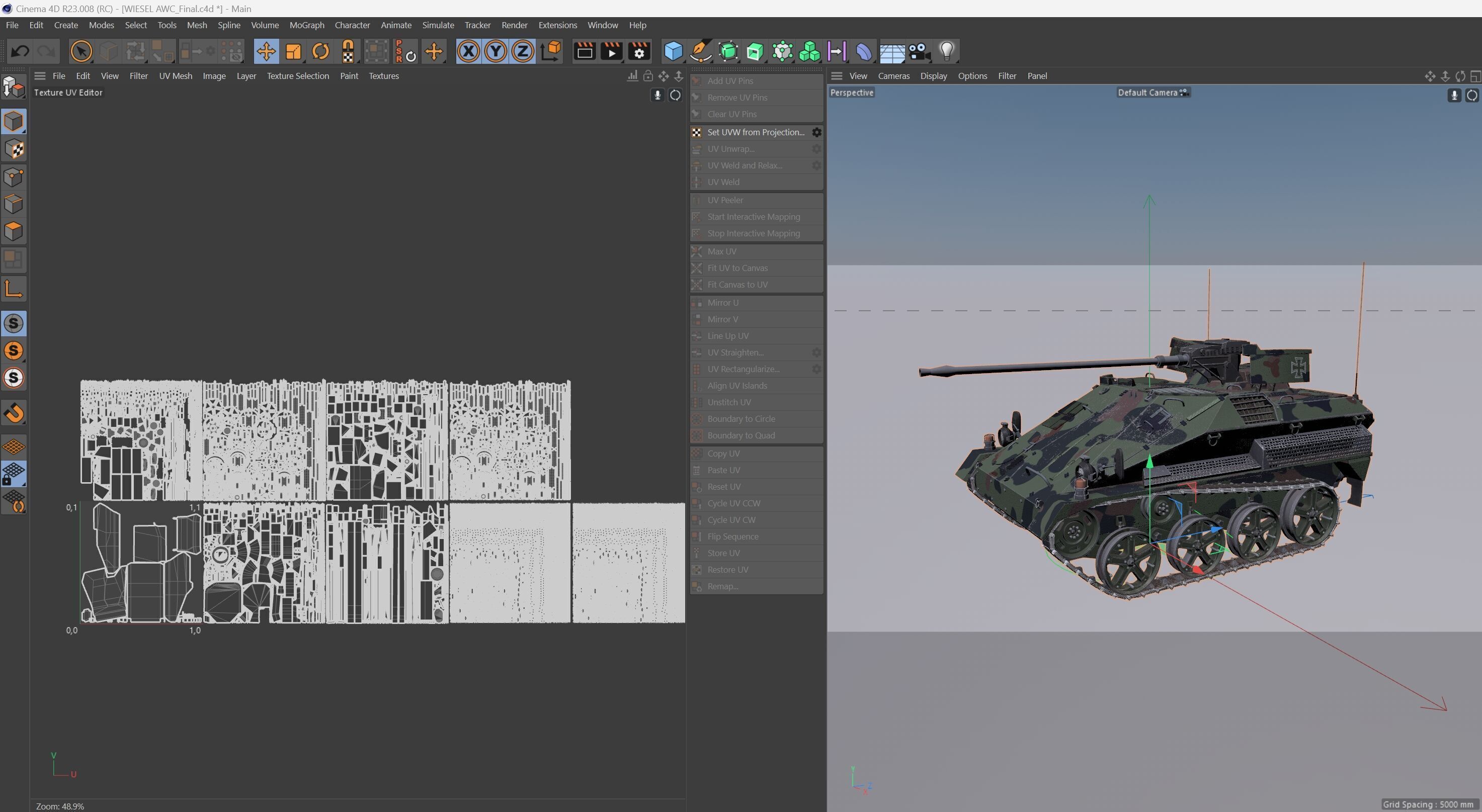
Task: Open the Extensions menu
Action: (x=557, y=25)
